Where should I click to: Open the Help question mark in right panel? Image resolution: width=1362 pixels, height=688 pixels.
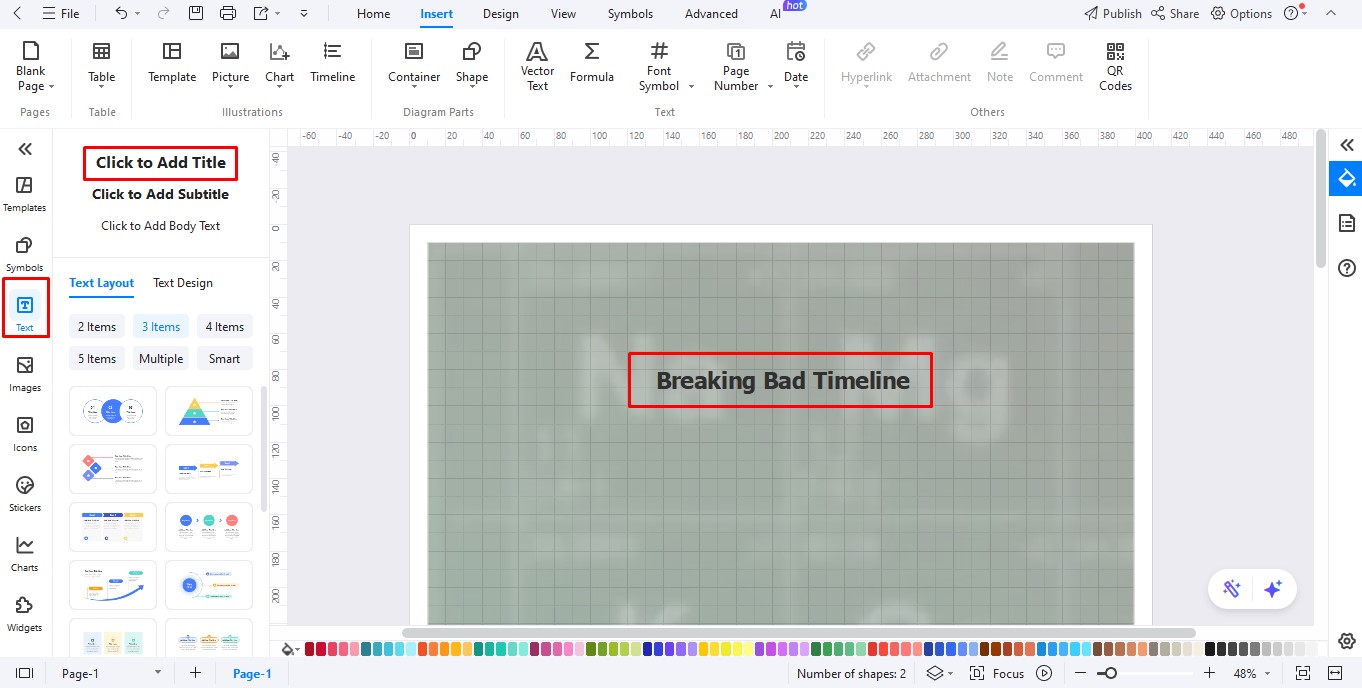[1346, 268]
